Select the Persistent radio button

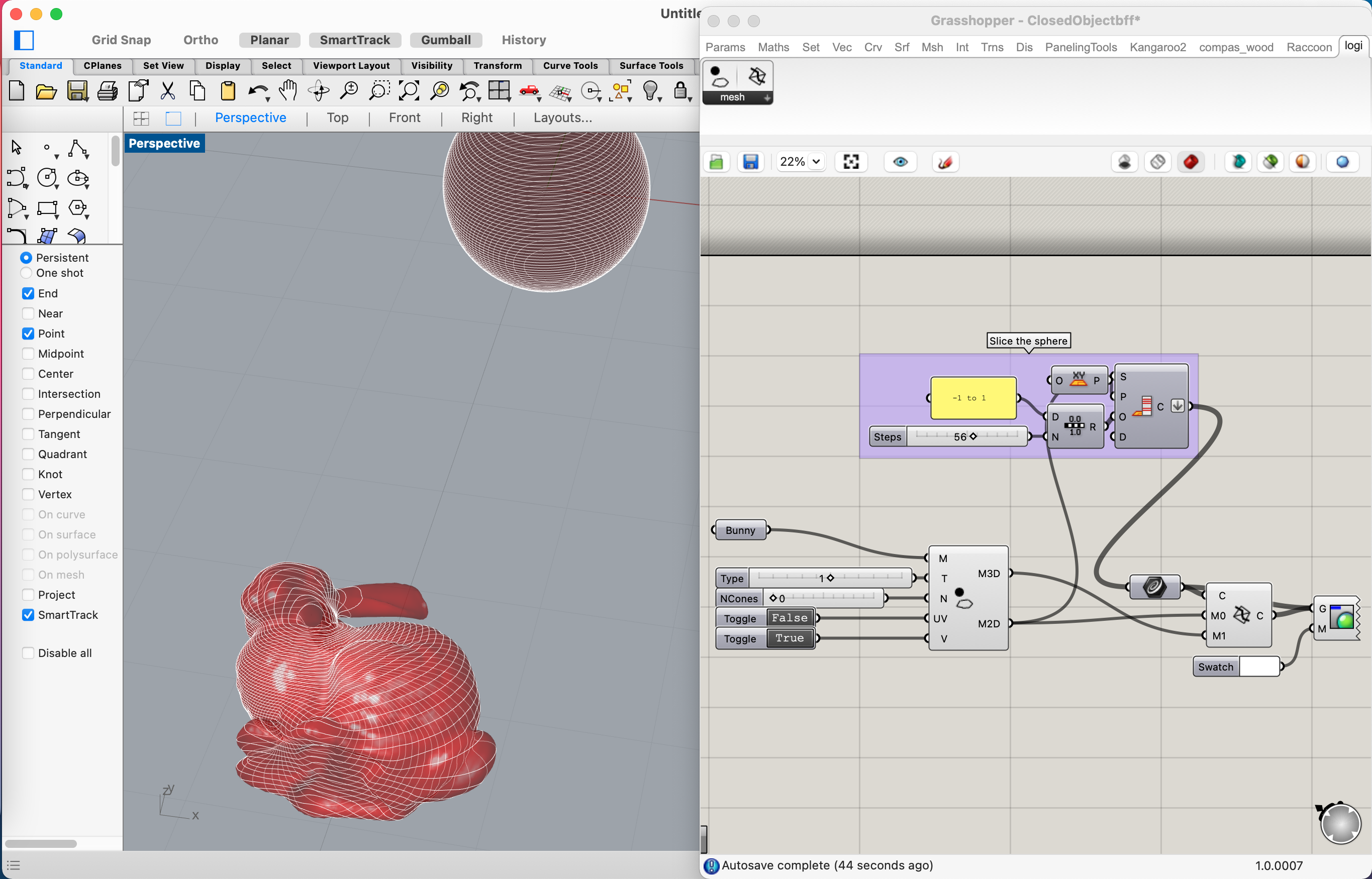click(26, 258)
